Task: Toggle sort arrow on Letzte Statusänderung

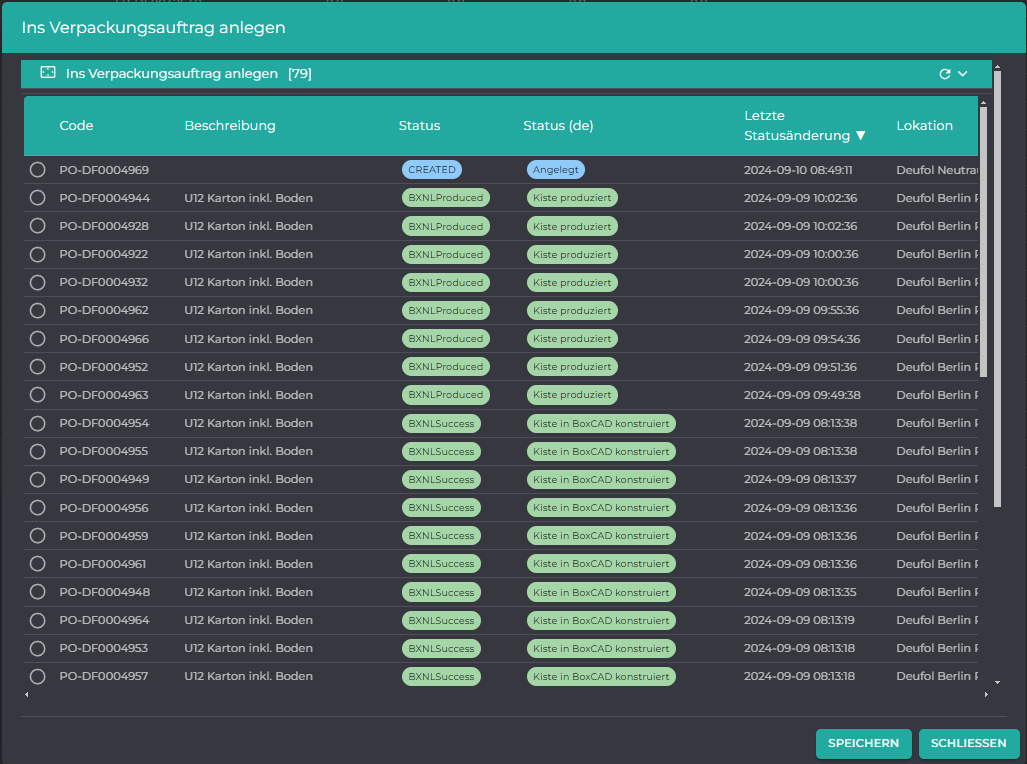Action: tap(861, 136)
